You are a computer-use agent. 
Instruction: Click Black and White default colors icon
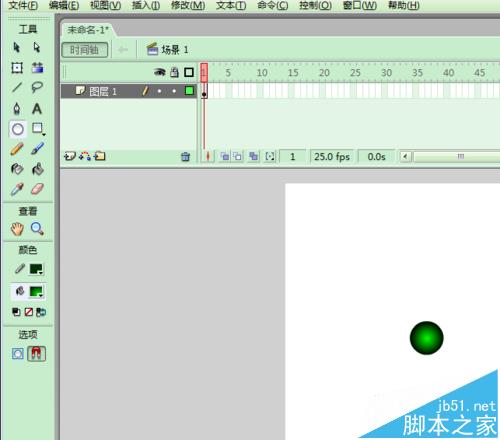pyautogui.click(x=16, y=312)
